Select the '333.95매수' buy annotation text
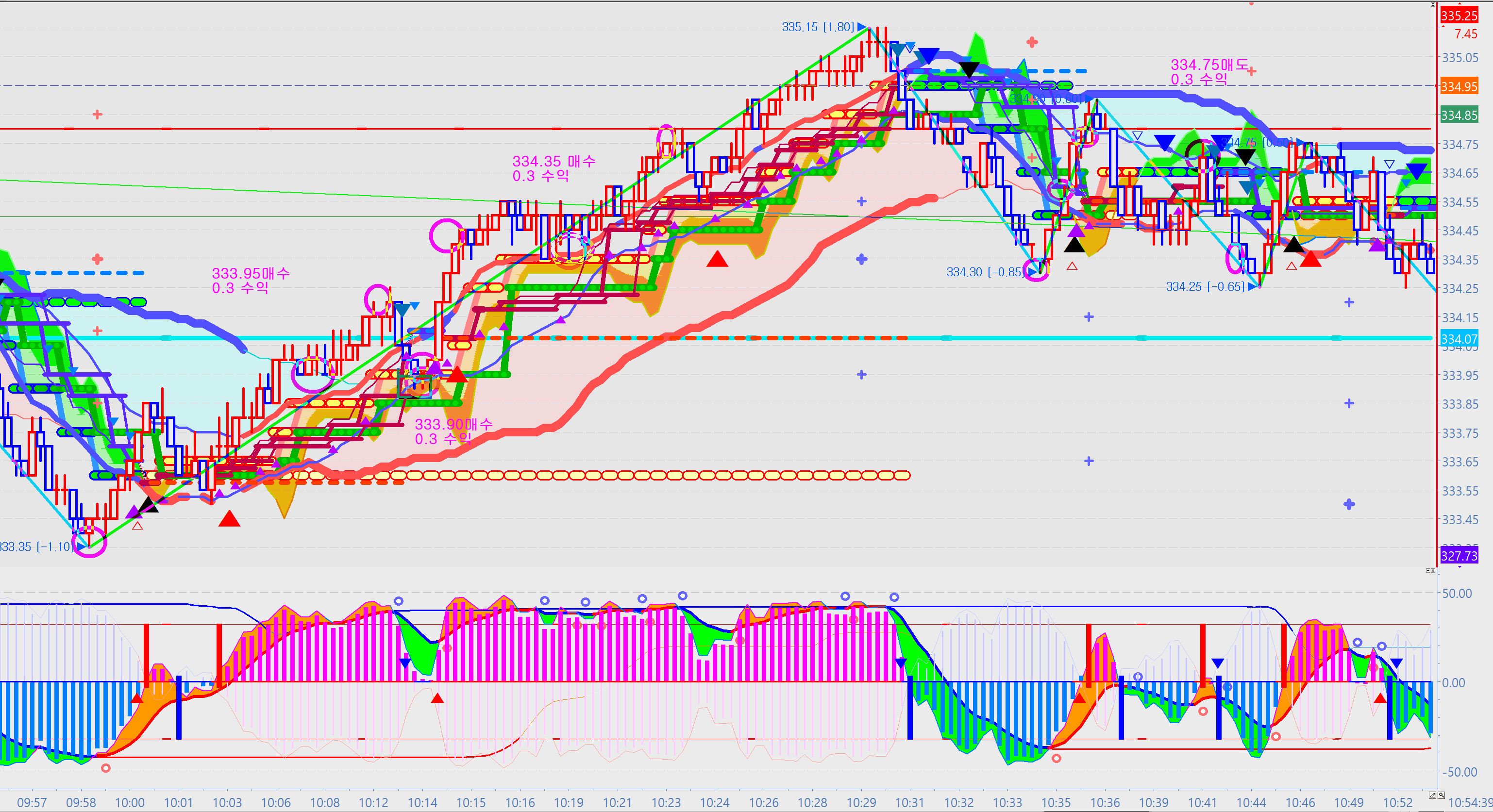Image resolution: width=1493 pixels, height=812 pixels. click(251, 273)
